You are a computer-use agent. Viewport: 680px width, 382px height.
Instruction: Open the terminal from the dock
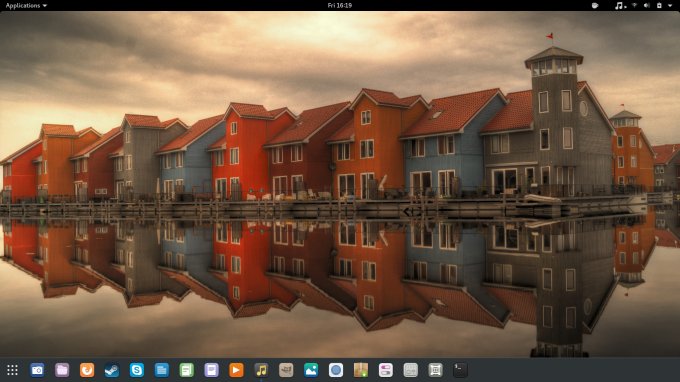pos(460,370)
